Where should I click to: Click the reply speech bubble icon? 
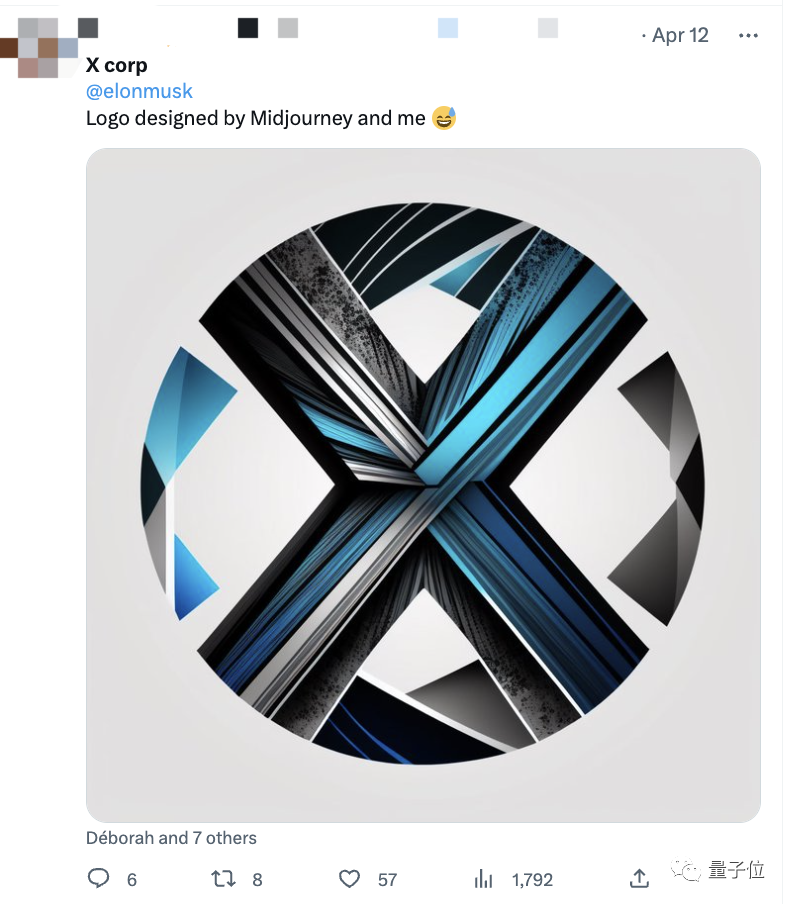[x=98, y=879]
